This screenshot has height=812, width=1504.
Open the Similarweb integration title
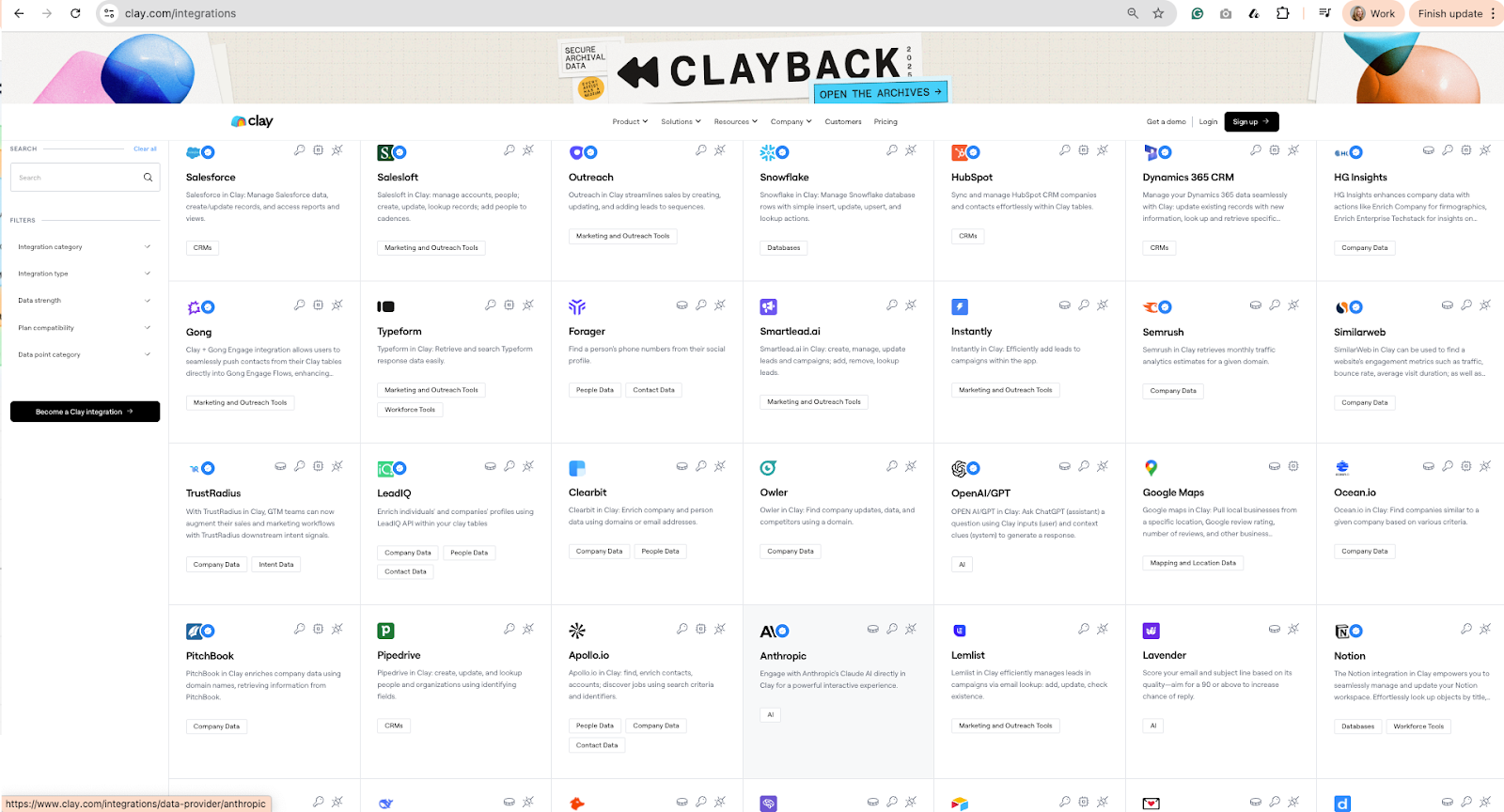(1359, 332)
